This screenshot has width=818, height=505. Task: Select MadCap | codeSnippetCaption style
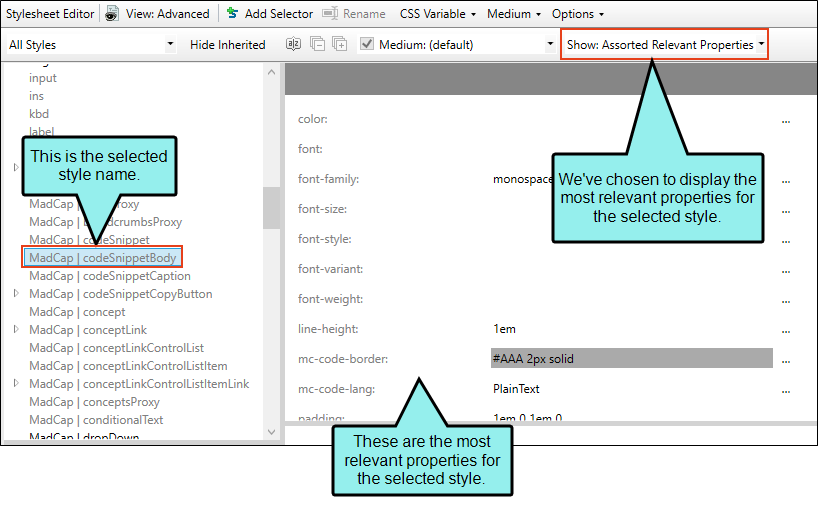(110, 276)
